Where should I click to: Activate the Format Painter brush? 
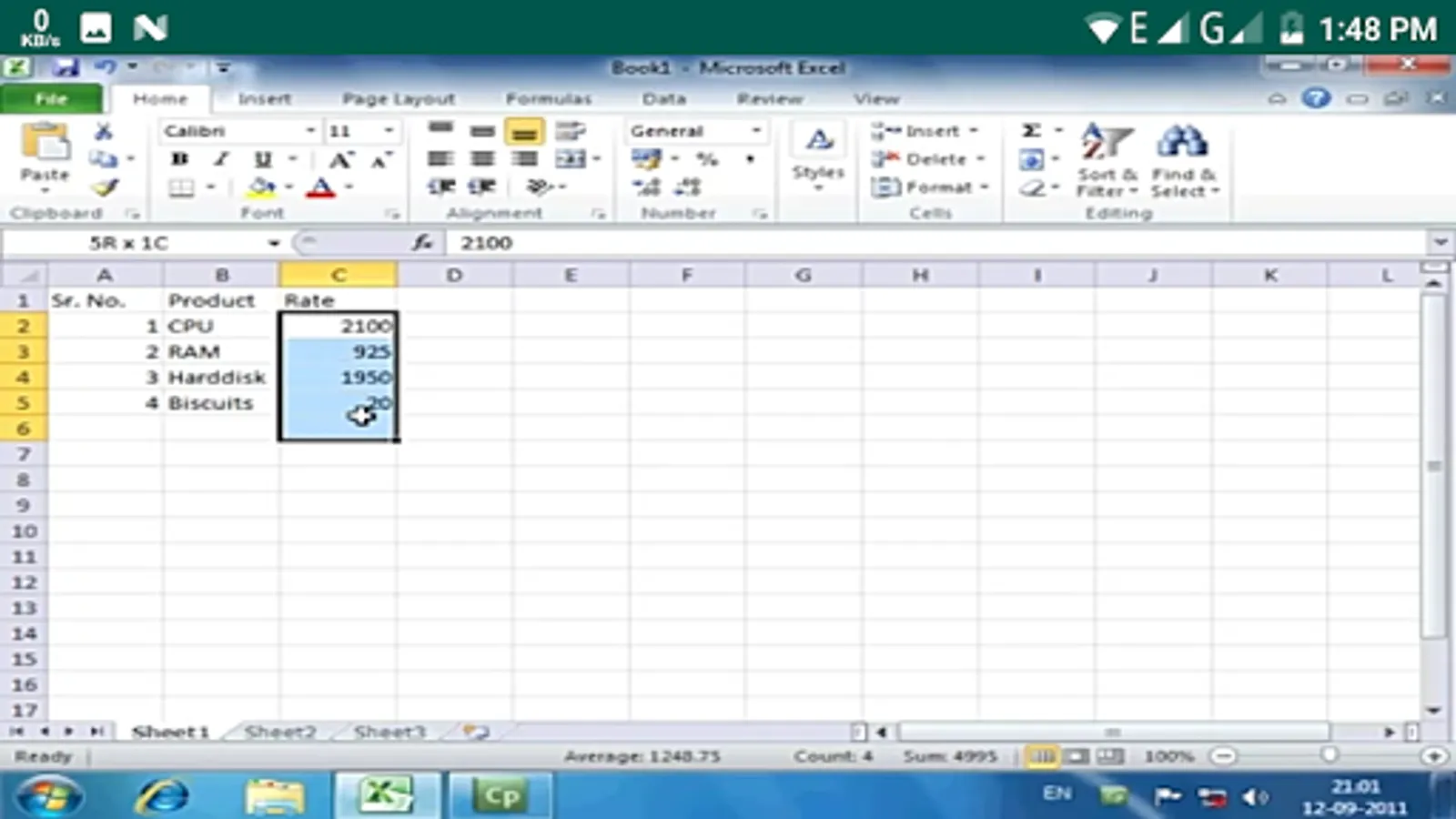pyautogui.click(x=105, y=187)
